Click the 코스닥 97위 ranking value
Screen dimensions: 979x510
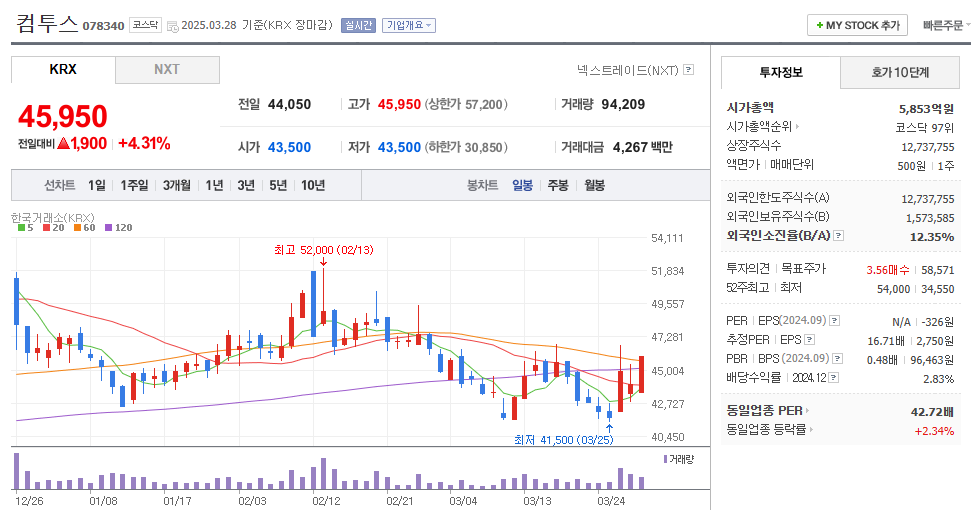pyautogui.click(x=925, y=127)
